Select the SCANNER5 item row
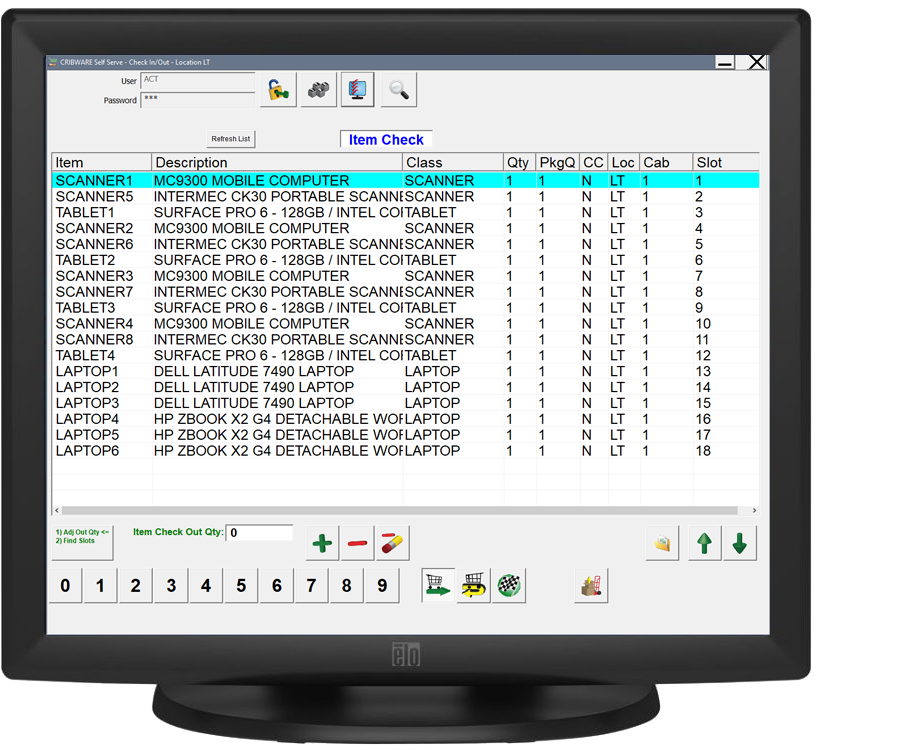 coord(406,196)
